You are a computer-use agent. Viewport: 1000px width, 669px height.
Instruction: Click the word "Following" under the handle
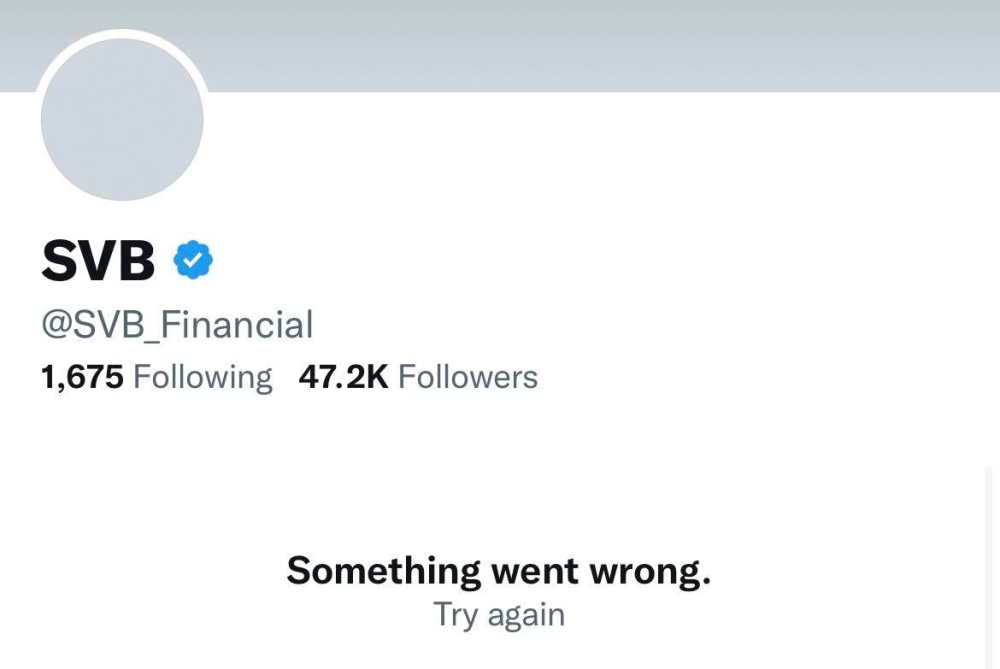[202, 377]
